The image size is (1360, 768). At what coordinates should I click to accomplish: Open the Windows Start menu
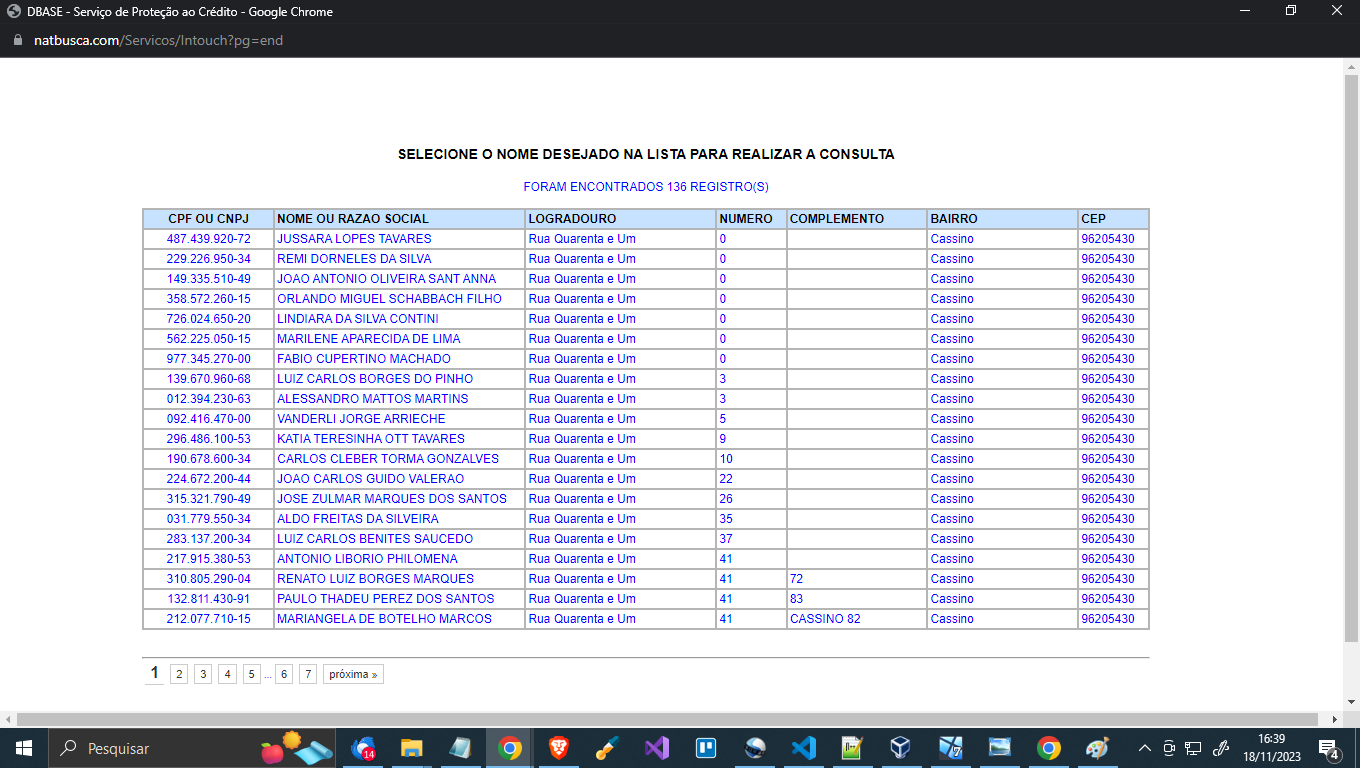pyautogui.click(x=23, y=748)
